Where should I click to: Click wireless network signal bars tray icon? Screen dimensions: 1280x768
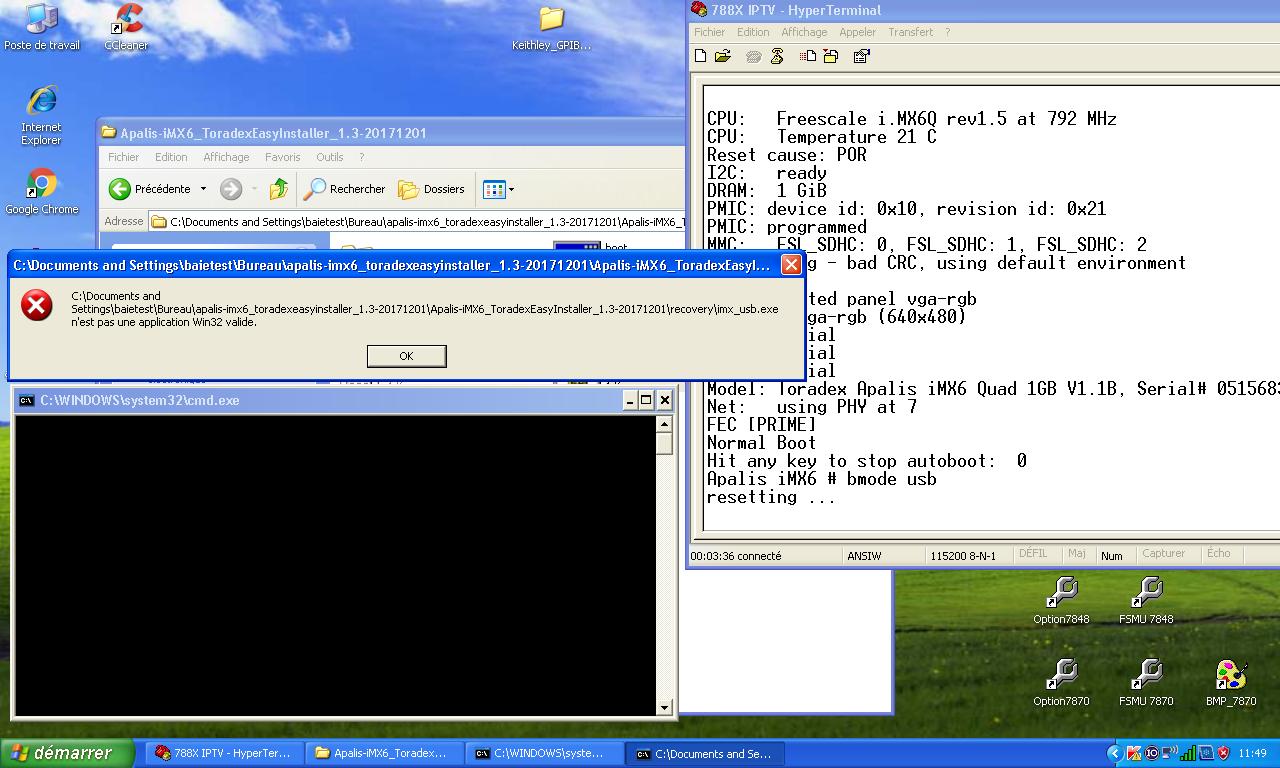pos(1188,753)
